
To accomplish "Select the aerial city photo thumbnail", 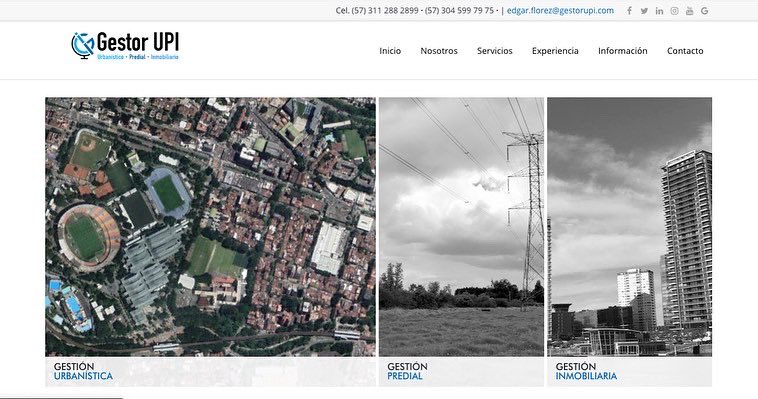I will (210, 227).
